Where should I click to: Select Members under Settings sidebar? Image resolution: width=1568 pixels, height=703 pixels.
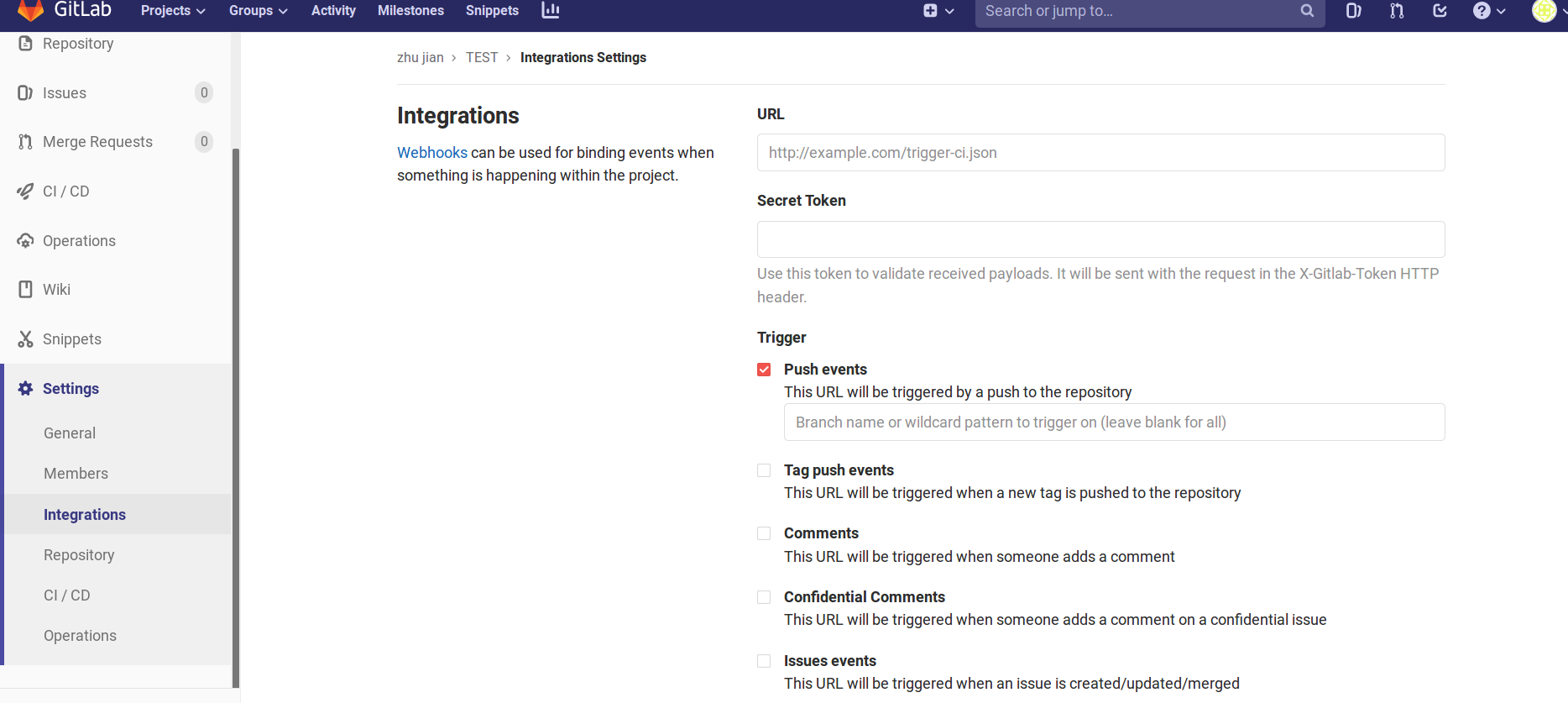(76, 474)
